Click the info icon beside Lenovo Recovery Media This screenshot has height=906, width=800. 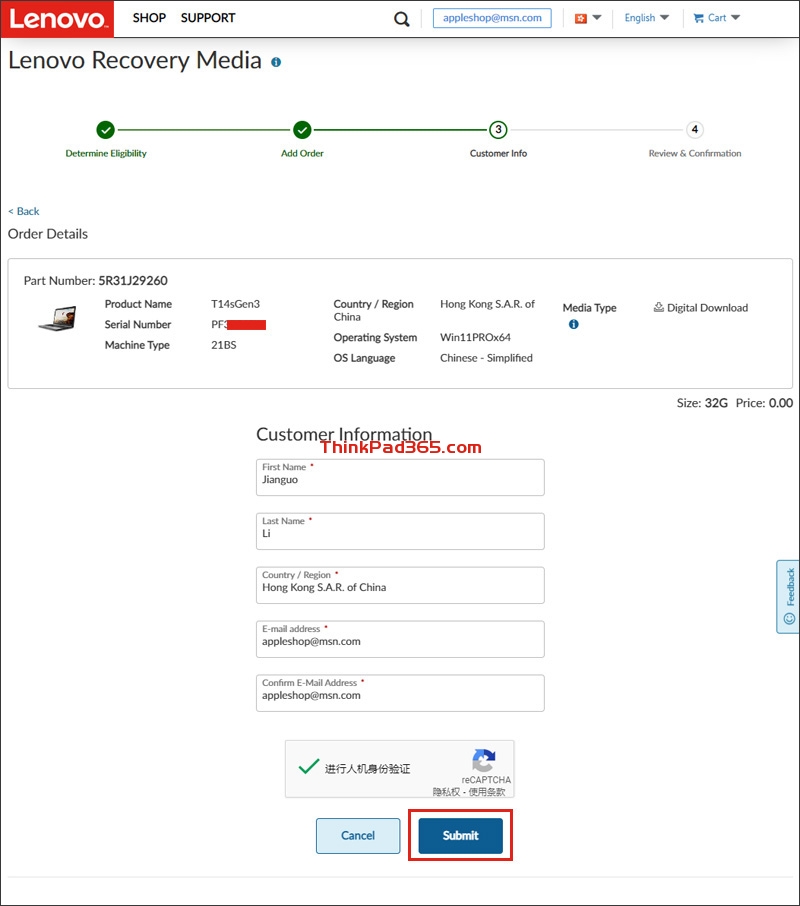coord(276,62)
